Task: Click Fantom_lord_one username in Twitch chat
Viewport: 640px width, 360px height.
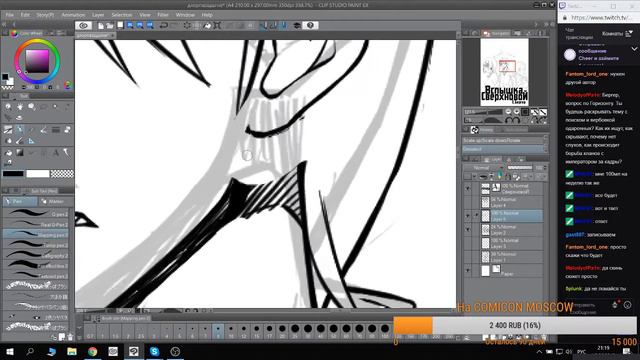Action: 587,74
